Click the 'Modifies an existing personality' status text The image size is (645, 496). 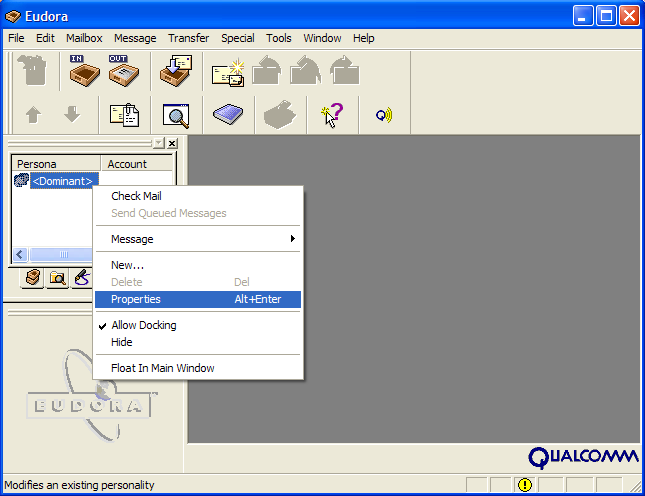click(79, 485)
